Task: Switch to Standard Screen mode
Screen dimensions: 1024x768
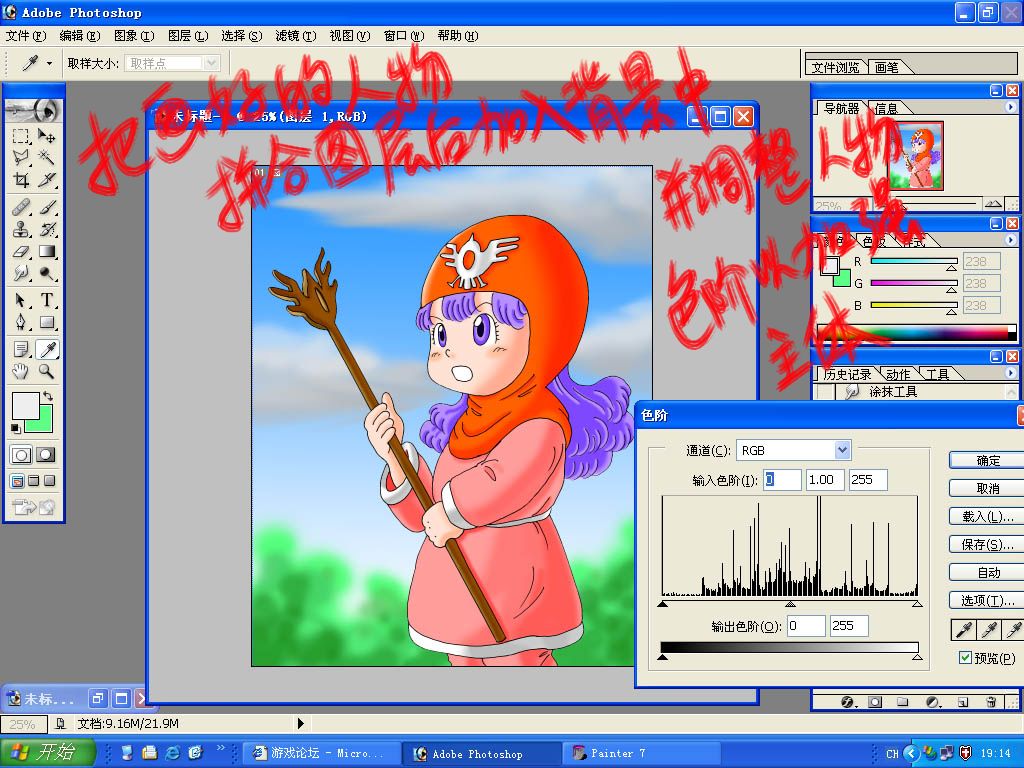Action: tap(18, 481)
